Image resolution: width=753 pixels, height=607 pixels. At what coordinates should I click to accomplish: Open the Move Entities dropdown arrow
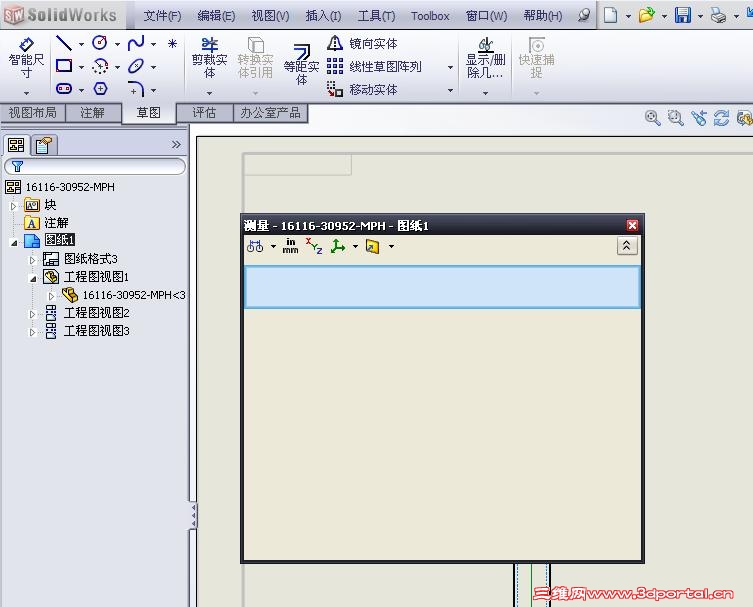450,90
